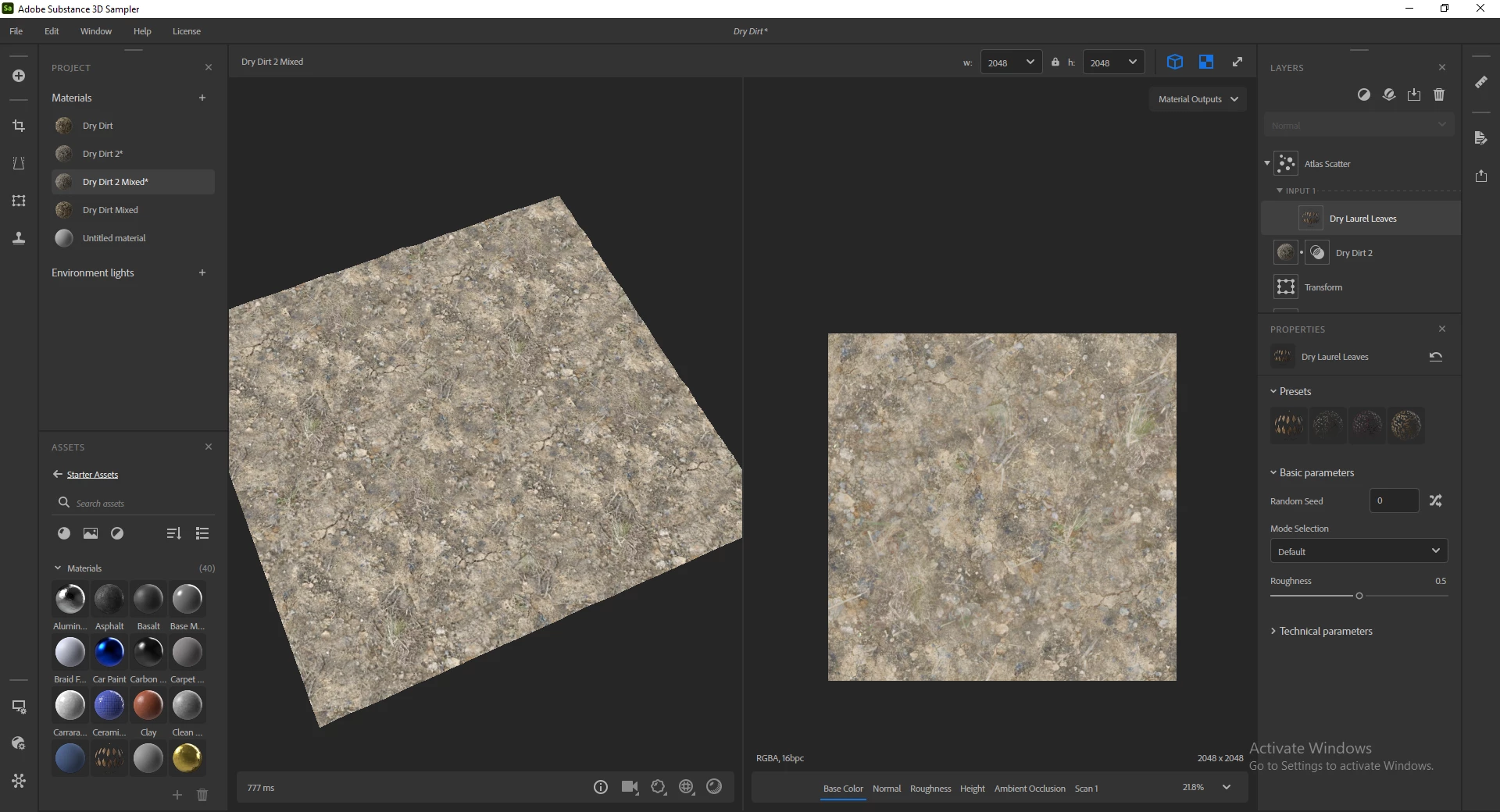The width and height of the screenshot is (1500, 812).
Task: Open the Window menu
Action: (95, 31)
